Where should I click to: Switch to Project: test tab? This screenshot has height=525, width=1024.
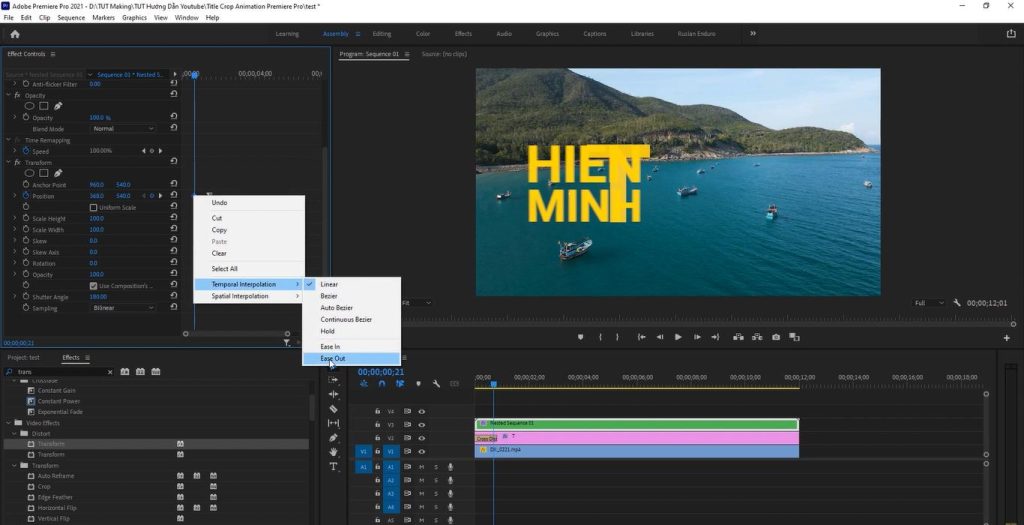pyautogui.click(x=24, y=357)
